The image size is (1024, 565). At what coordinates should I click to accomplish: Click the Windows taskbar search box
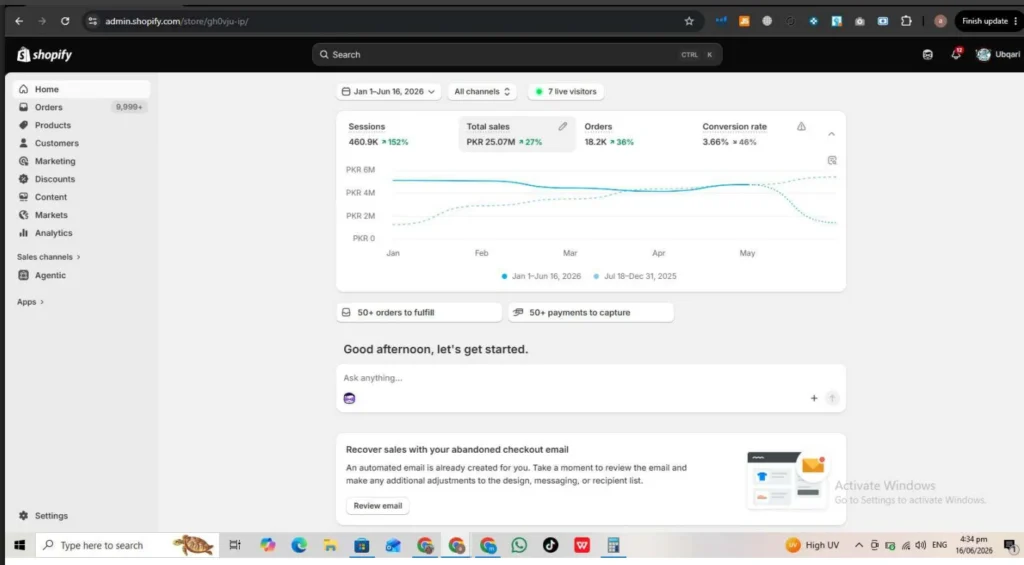(x=127, y=545)
